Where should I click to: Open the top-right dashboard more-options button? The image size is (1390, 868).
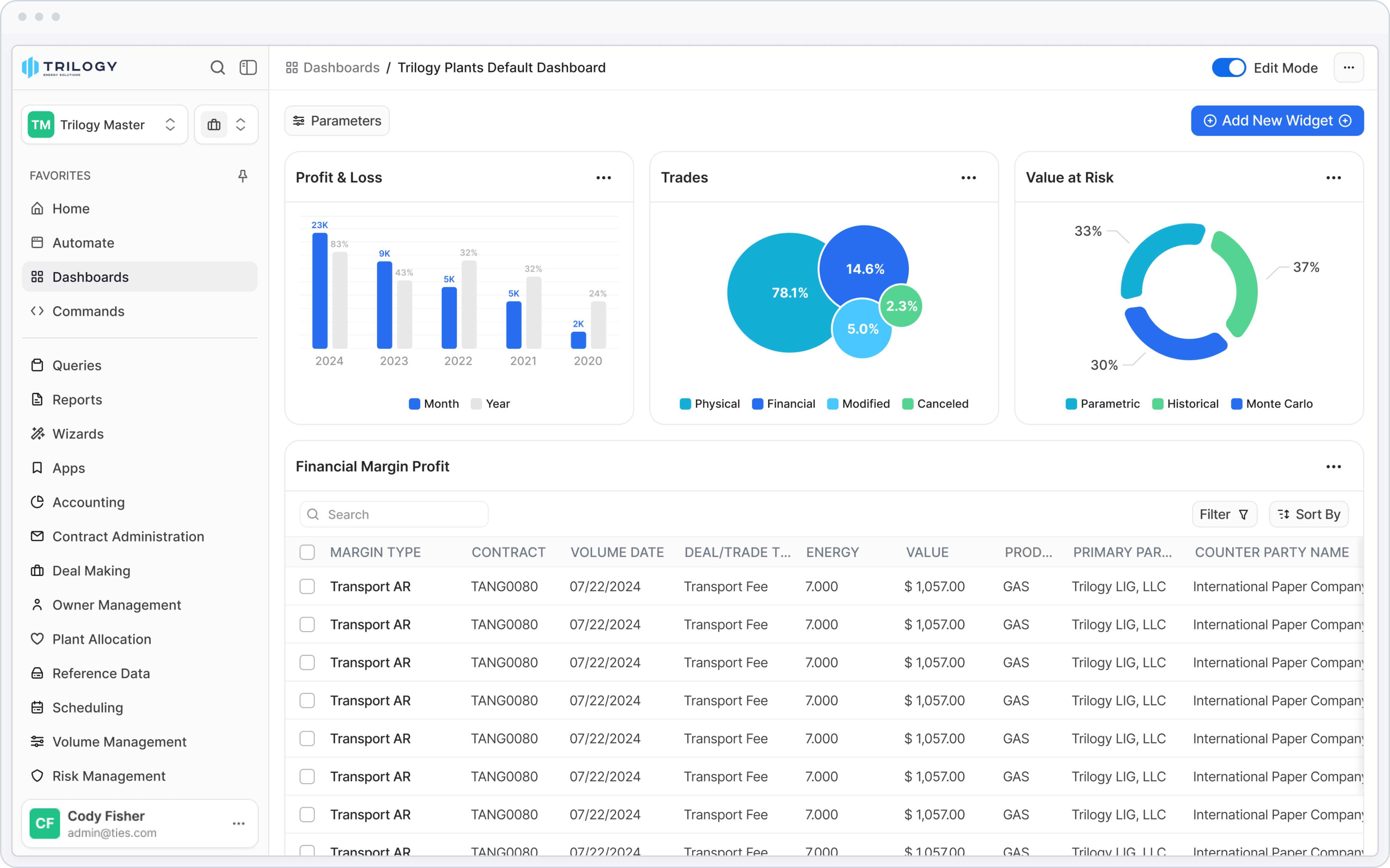(x=1349, y=68)
